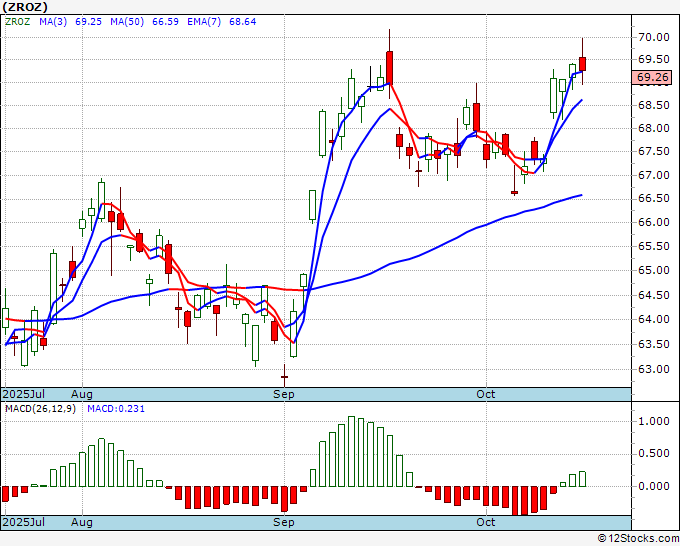Click Oct on MACD time axis

coord(485,522)
